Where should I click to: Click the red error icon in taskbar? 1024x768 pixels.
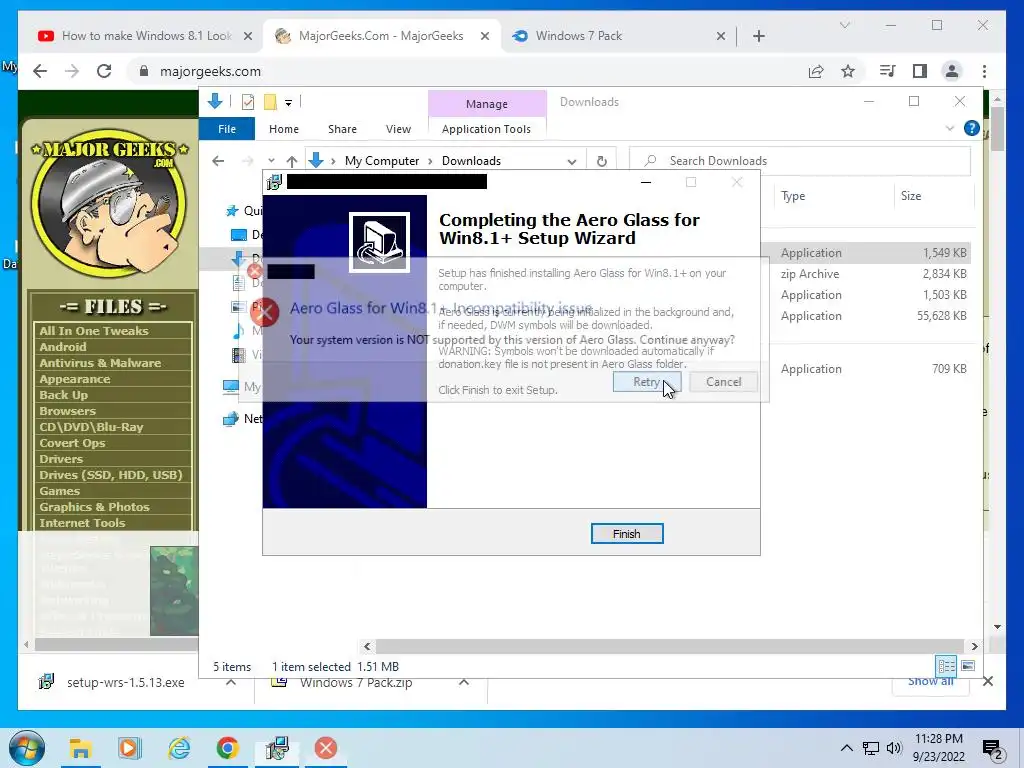click(325, 748)
